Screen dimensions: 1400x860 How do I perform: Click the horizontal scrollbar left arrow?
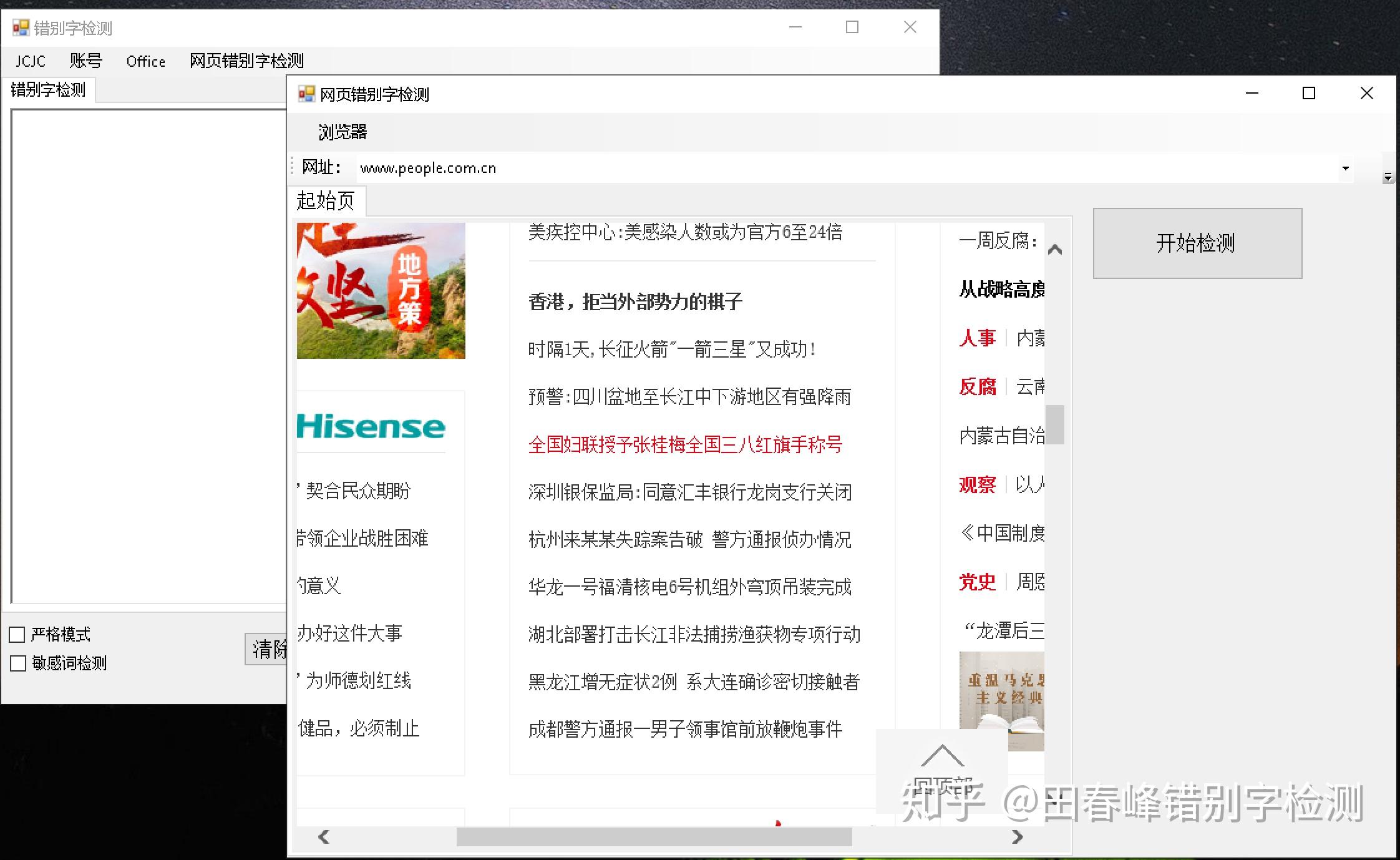coord(323,837)
